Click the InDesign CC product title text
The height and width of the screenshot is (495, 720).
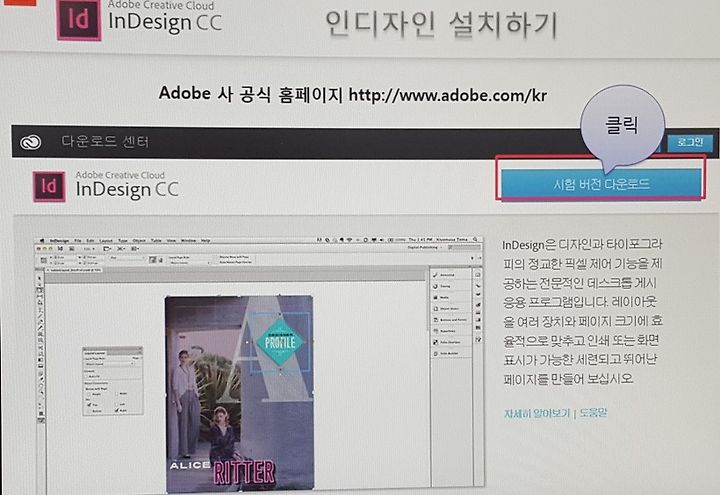click(127, 189)
